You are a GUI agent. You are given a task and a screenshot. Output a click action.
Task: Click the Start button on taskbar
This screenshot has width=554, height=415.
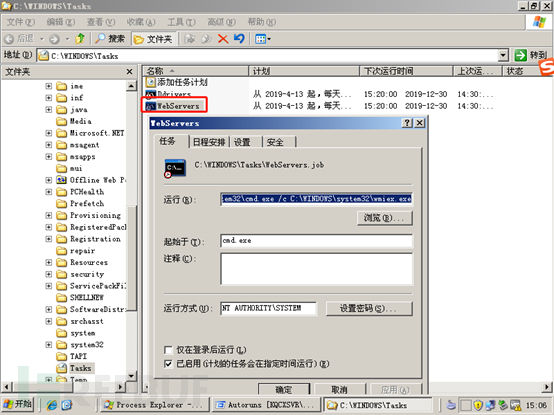(18, 404)
